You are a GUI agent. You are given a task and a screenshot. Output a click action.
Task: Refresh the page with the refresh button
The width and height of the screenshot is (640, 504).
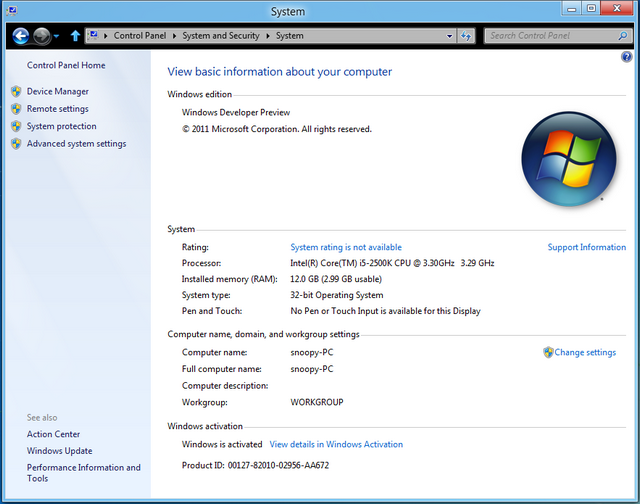[466, 36]
